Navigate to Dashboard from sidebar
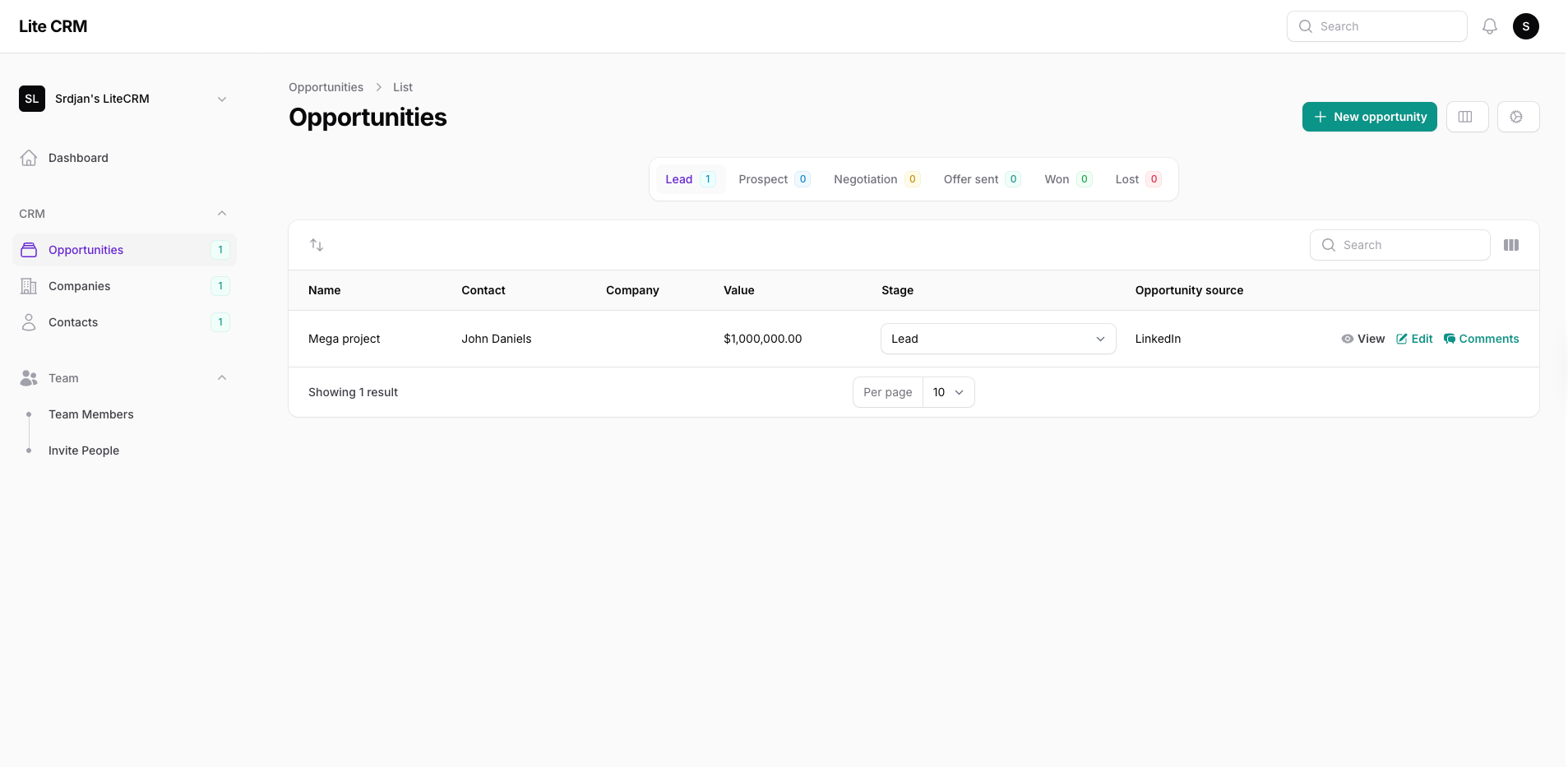This screenshot has width=1568, height=767. tap(78, 158)
